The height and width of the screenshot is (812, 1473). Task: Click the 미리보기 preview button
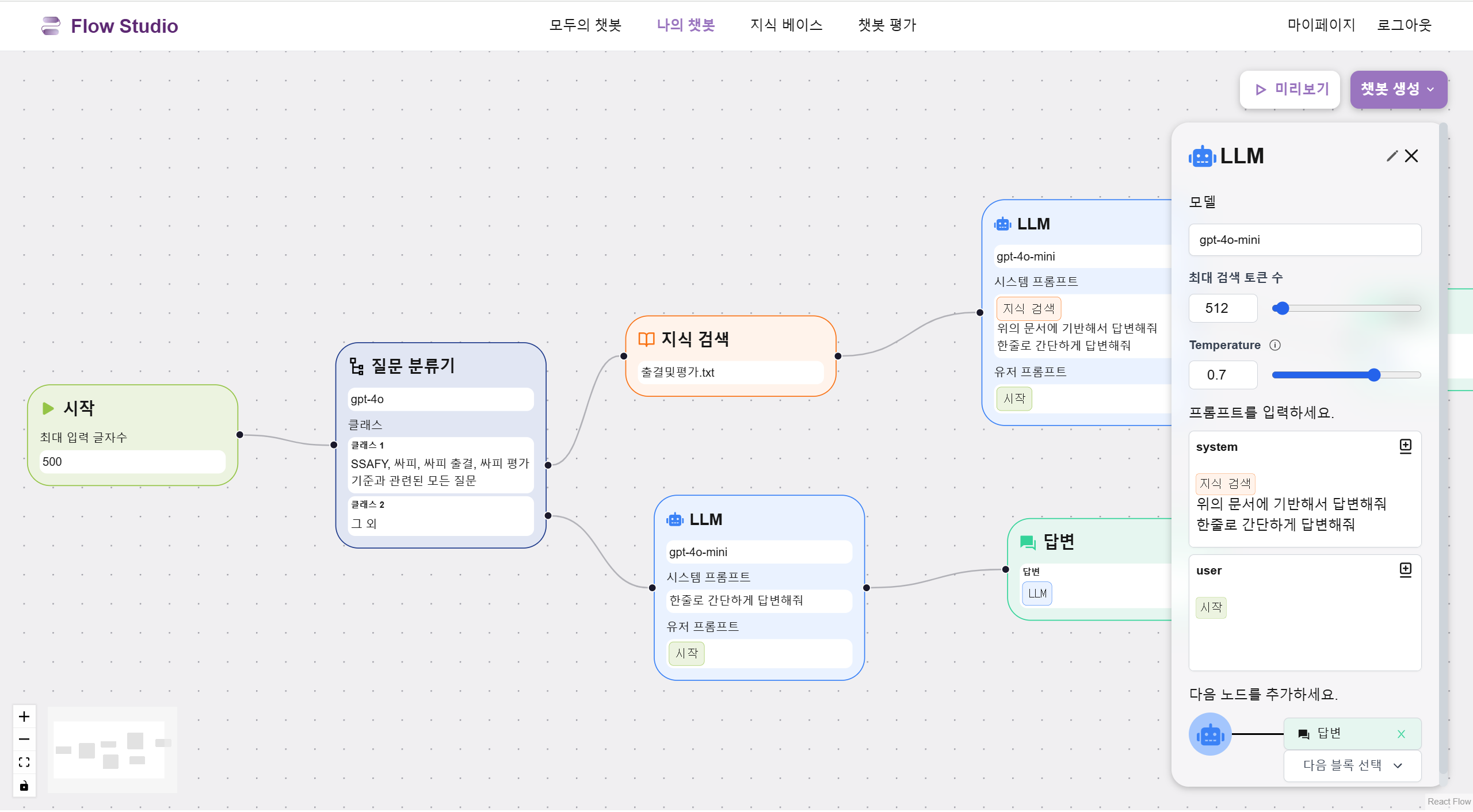(x=1290, y=89)
